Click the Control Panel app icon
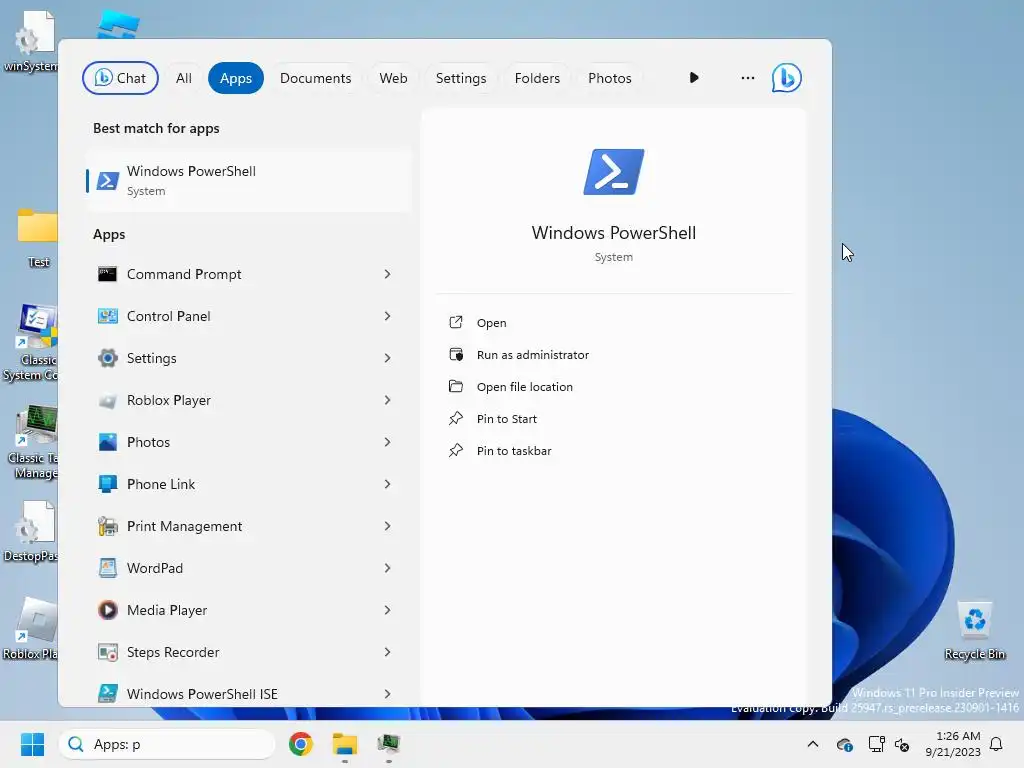 107,316
